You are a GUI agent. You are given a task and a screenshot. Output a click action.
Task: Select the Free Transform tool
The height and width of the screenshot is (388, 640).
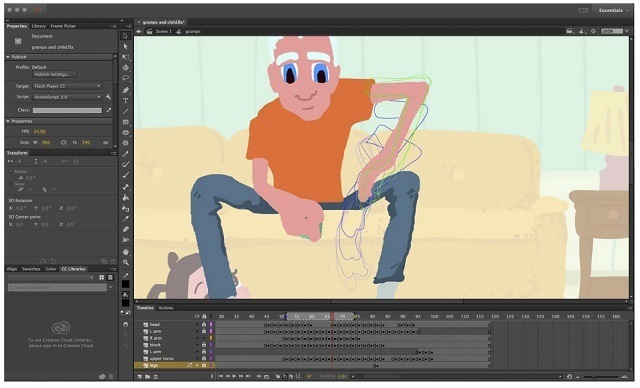(x=126, y=57)
